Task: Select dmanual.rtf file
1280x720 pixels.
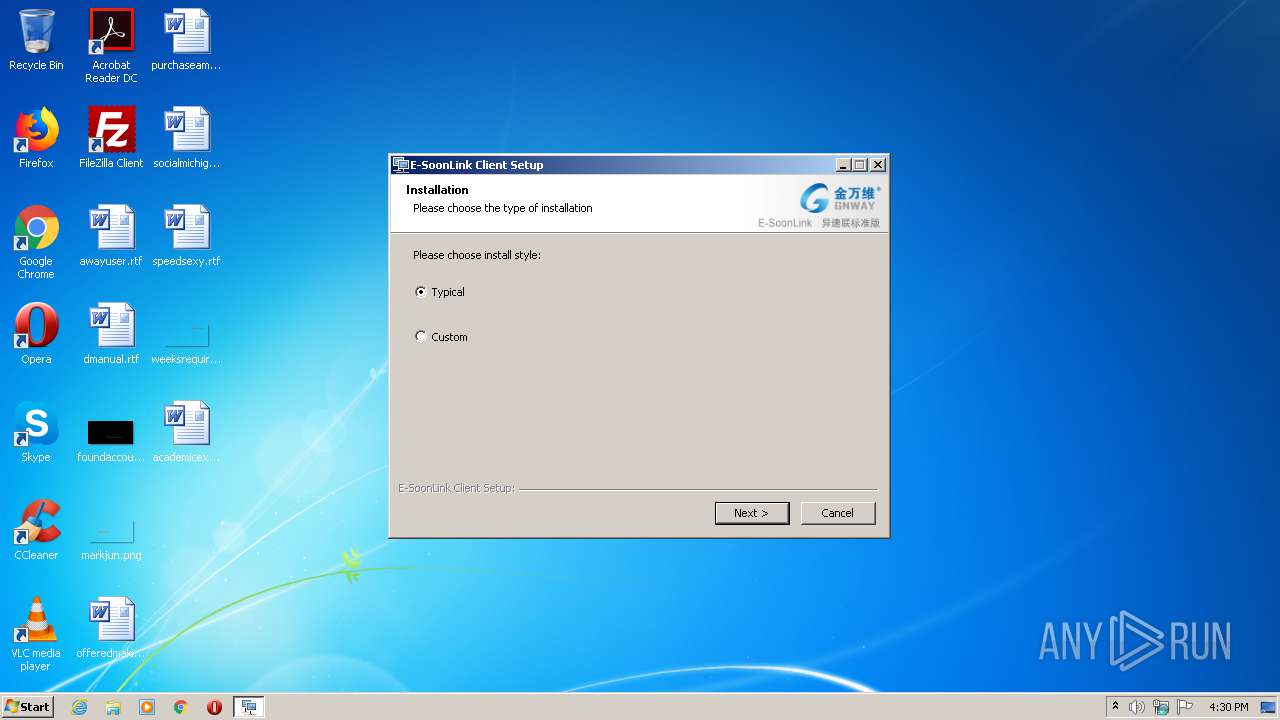Action: (111, 334)
